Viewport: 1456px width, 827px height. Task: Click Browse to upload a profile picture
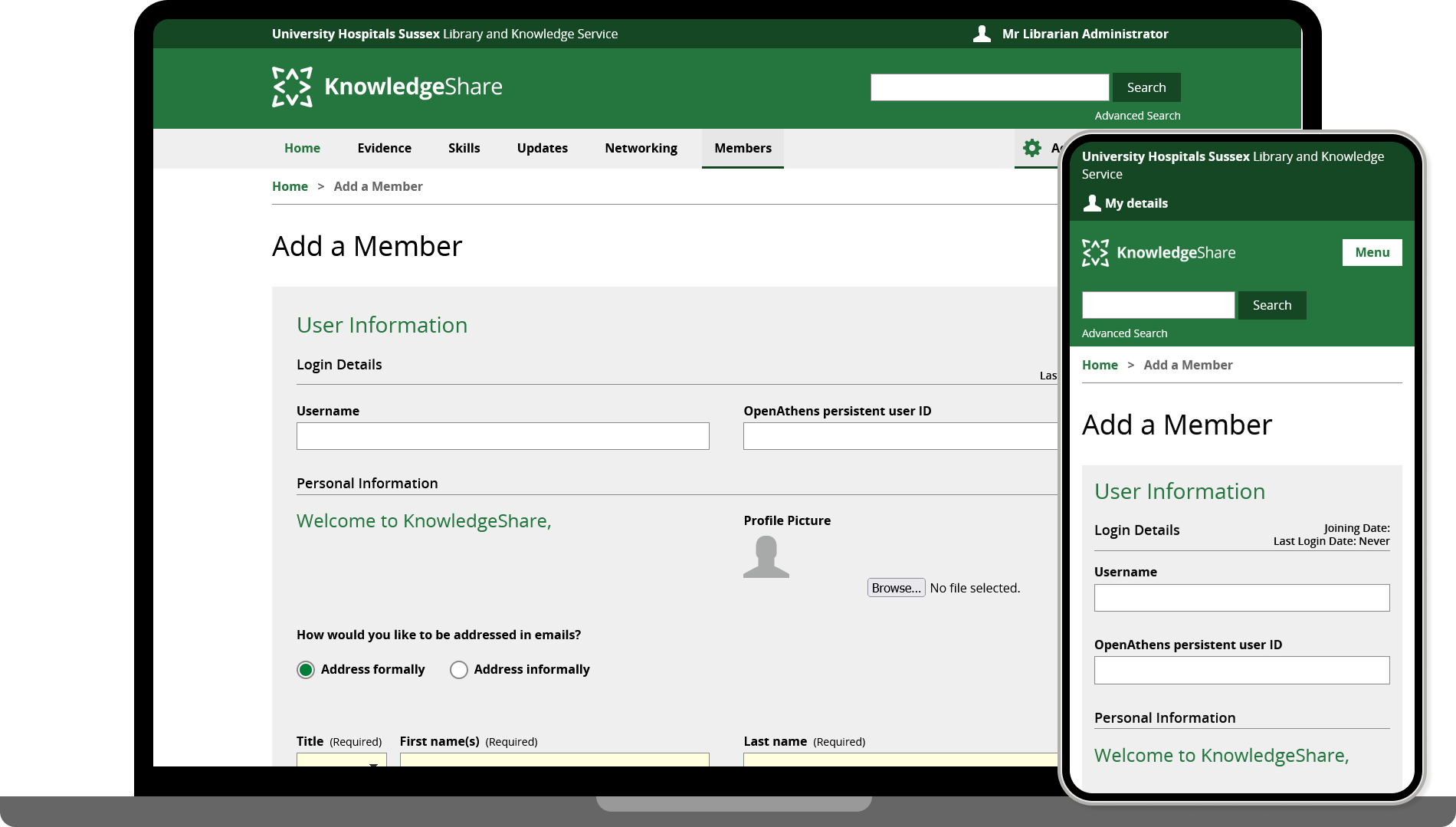pyautogui.click(x=896, y=588)
